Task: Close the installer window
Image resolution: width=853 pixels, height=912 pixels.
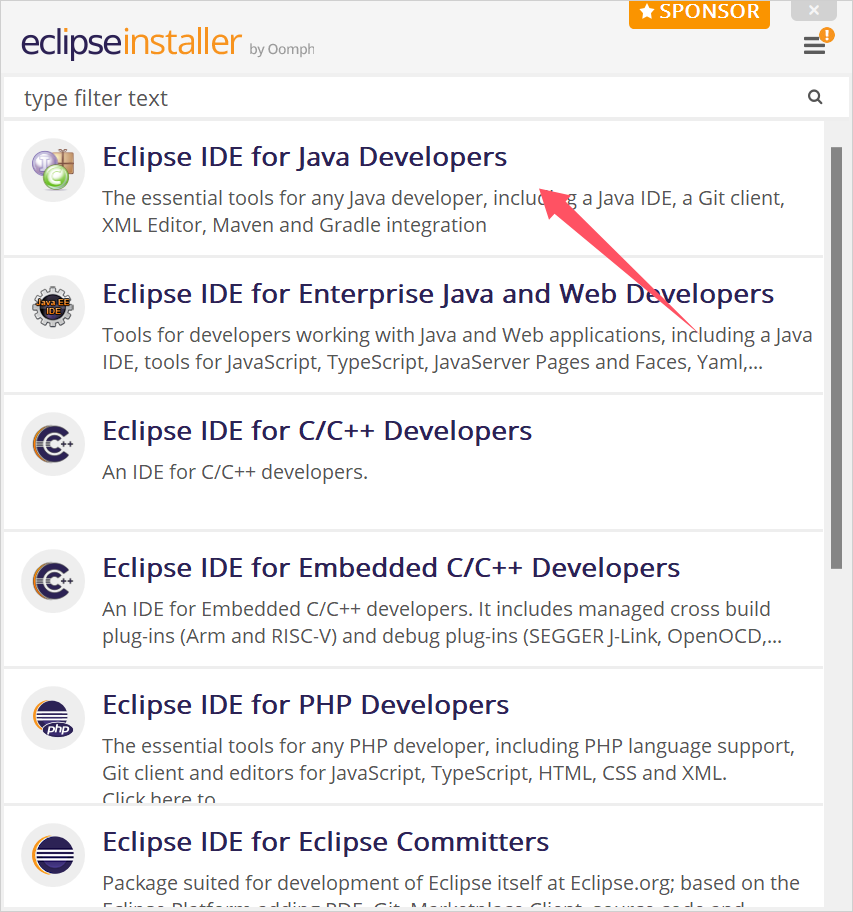Action: click(x=813, y=10)
